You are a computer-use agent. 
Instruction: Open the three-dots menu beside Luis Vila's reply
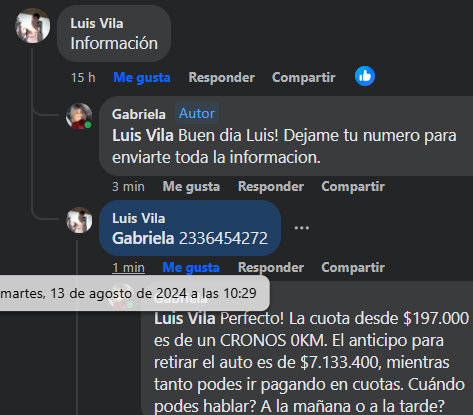click(x=302, y=228)
